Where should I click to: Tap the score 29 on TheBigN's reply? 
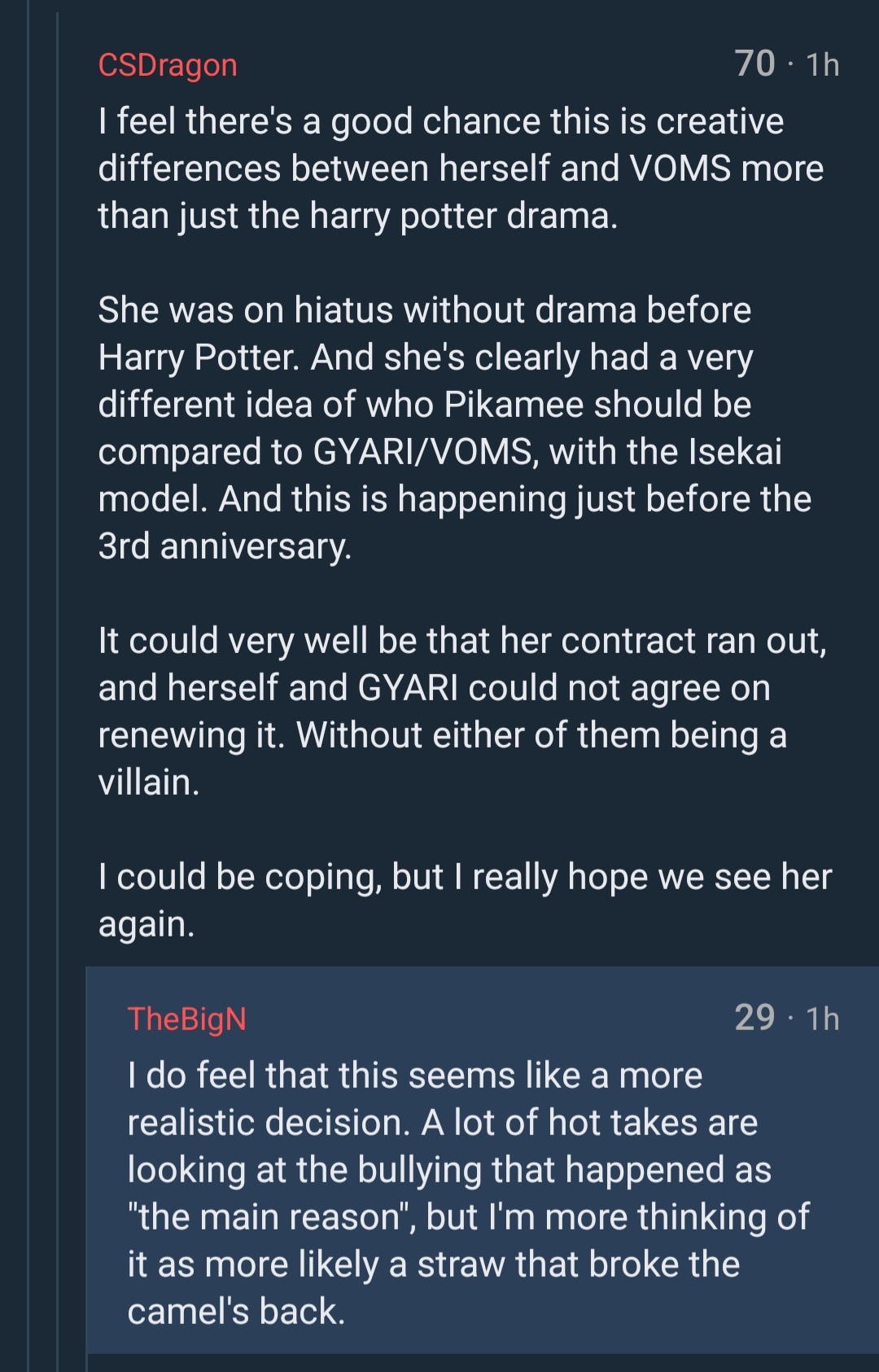754,1018
